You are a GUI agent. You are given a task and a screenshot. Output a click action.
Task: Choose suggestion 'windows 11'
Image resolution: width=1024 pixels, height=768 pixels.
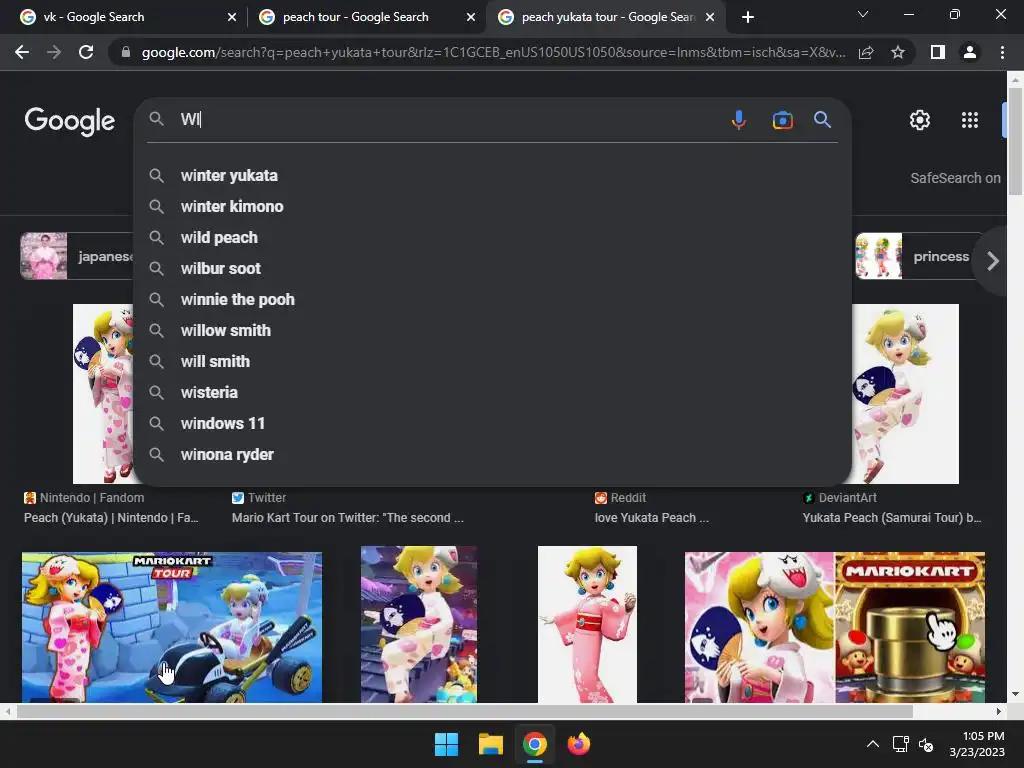tap(492, 424)
